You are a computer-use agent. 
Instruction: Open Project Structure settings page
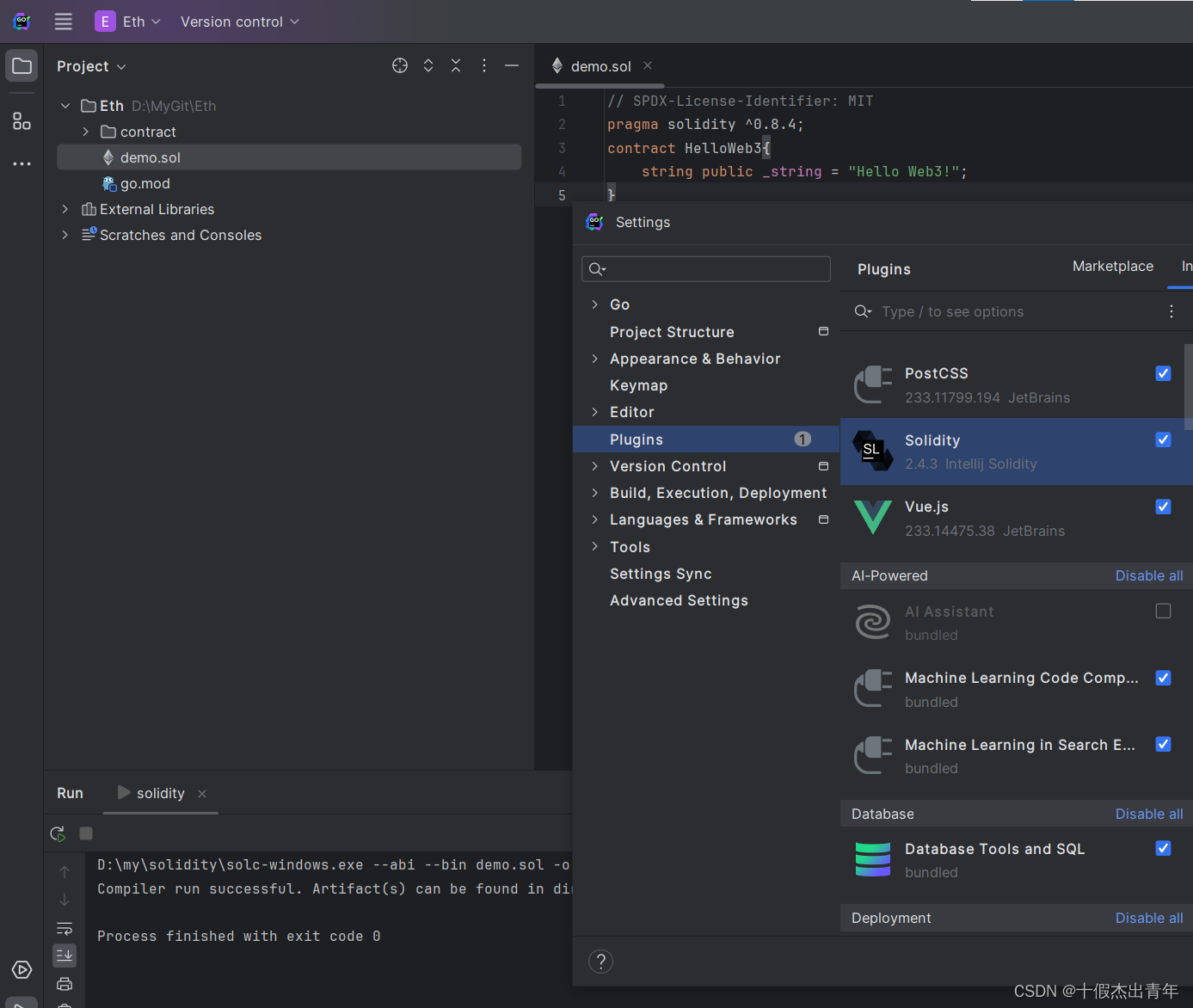tap(672, 332)
